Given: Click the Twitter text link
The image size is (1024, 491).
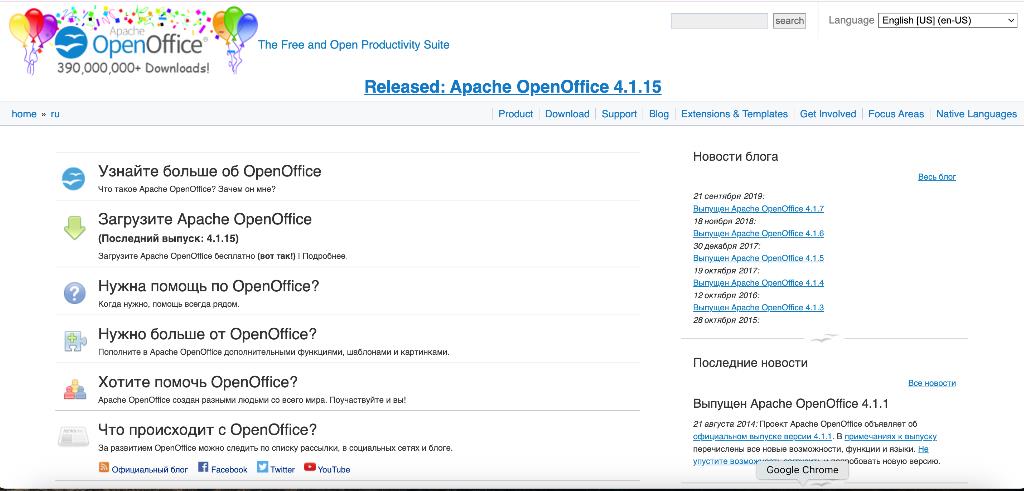Looking at the screenshot, I should pos(282,469).
